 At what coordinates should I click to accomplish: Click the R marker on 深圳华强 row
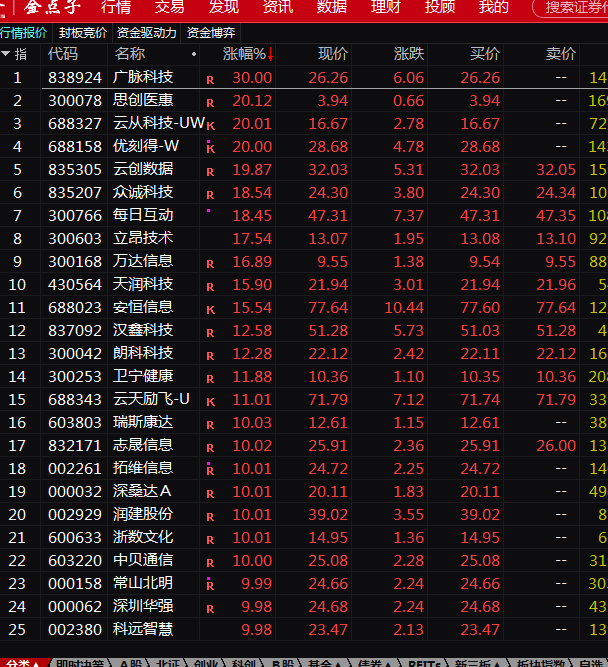pyautogui.click(x=210, y=608)
